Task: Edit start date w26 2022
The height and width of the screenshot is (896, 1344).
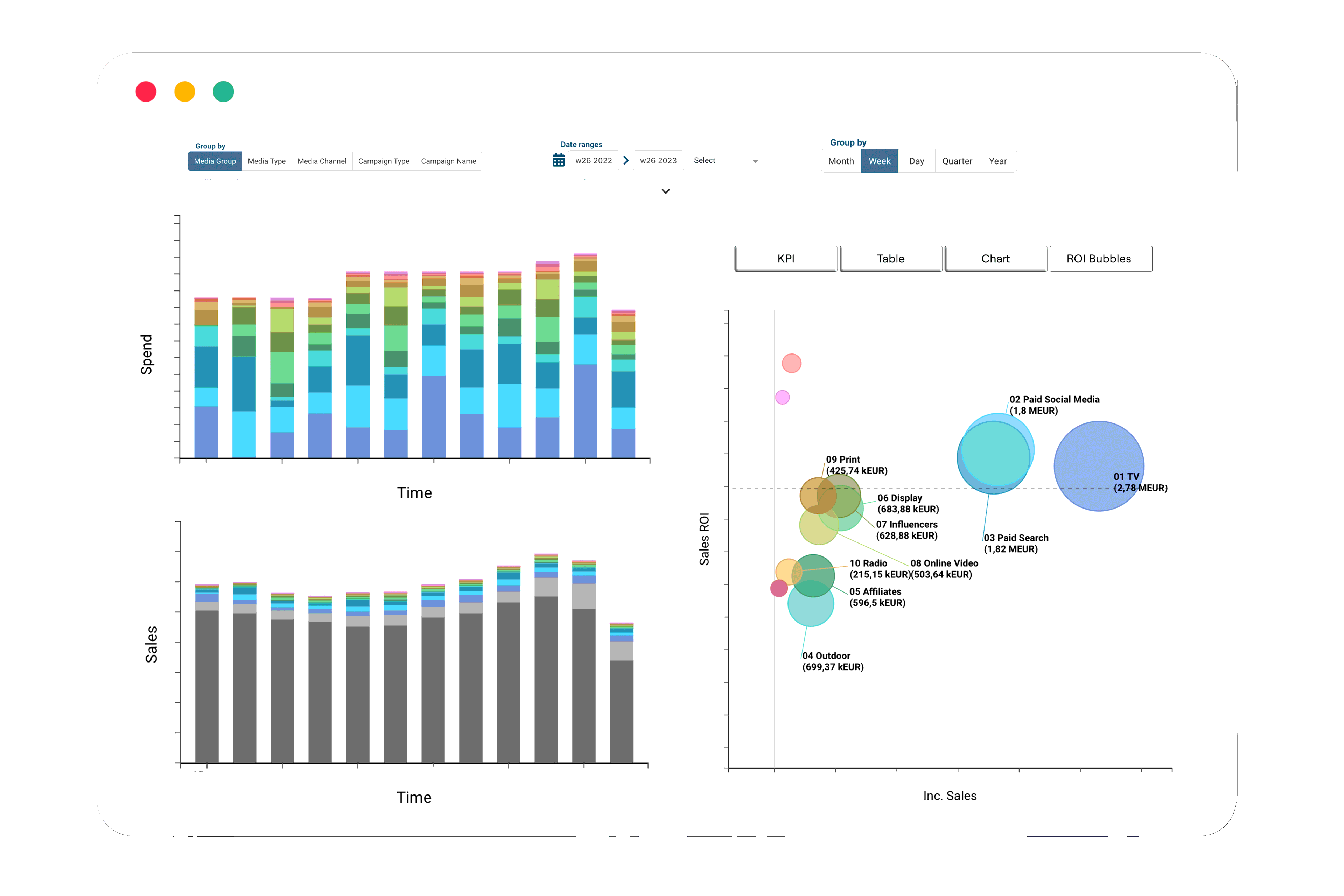Action: click(x=594, y=161)
